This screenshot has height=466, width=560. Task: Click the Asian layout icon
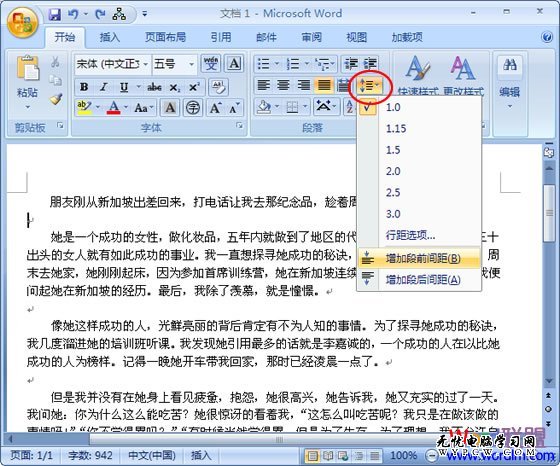(325, 107)
